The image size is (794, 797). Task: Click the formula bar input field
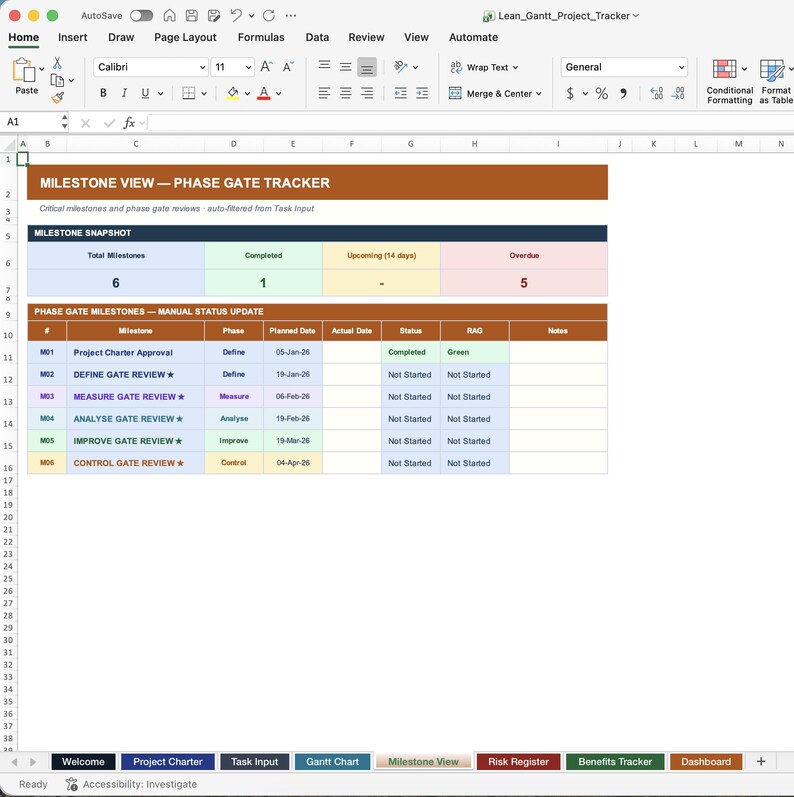click(471, 122)
